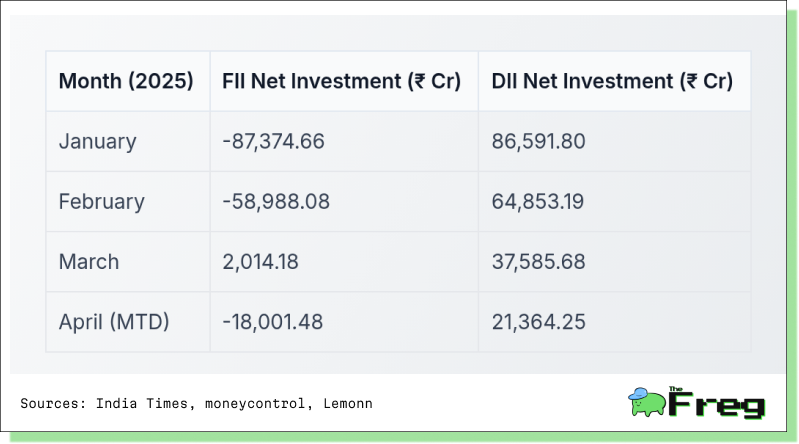
Task: Click the April (MTD) row label
Action: pyautogui.click(x=114, y=322)
